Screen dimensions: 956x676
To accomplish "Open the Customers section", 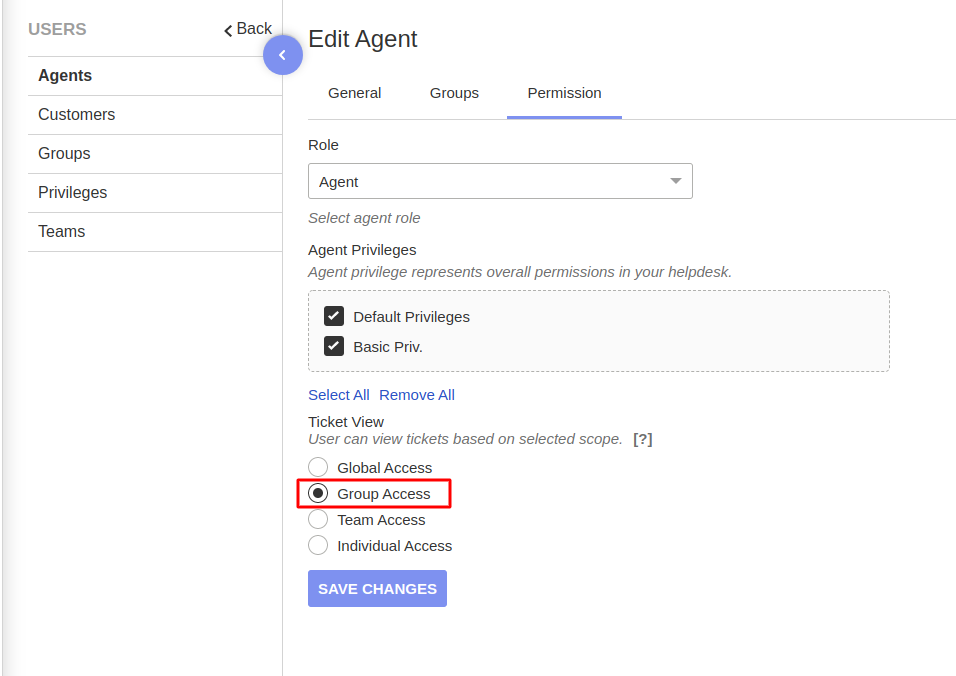I will pos(76,114).
